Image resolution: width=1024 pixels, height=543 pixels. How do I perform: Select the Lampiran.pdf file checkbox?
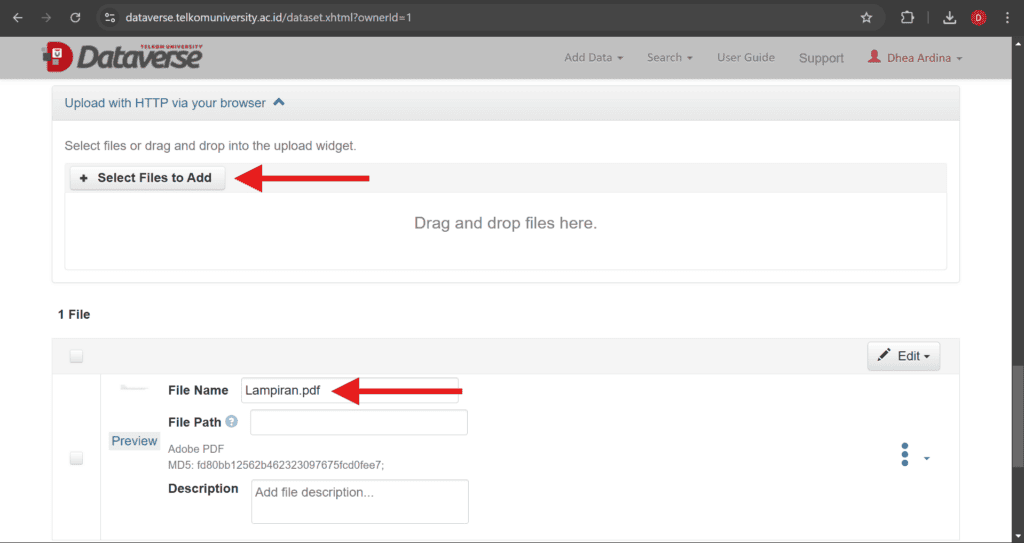click(x=76, y=459)
